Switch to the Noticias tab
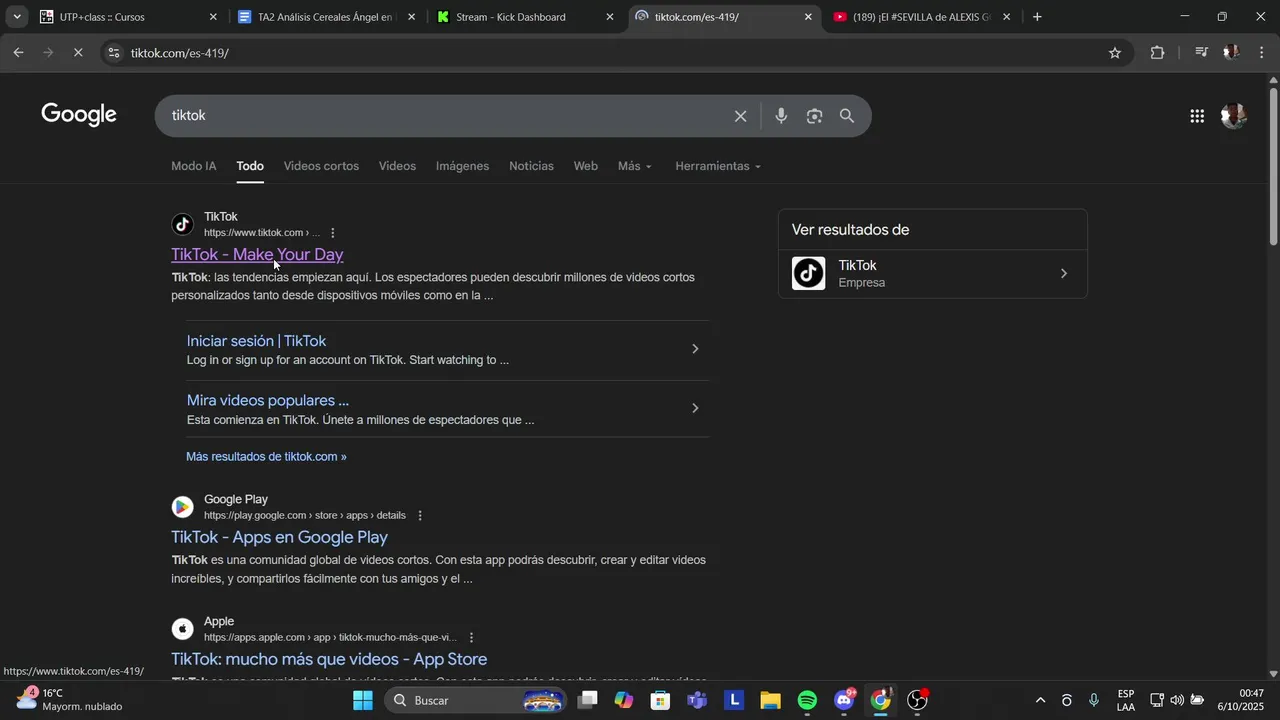 531,166
